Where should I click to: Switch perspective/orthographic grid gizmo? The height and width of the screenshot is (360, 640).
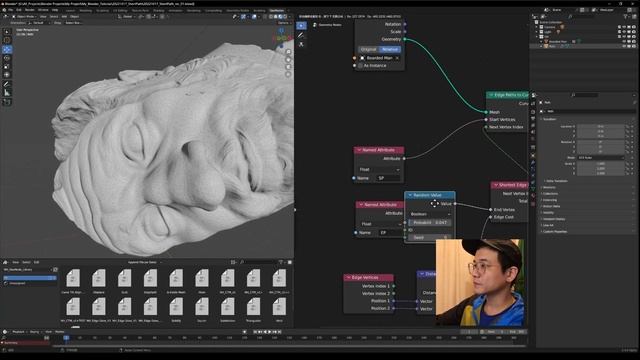(288, 74)
